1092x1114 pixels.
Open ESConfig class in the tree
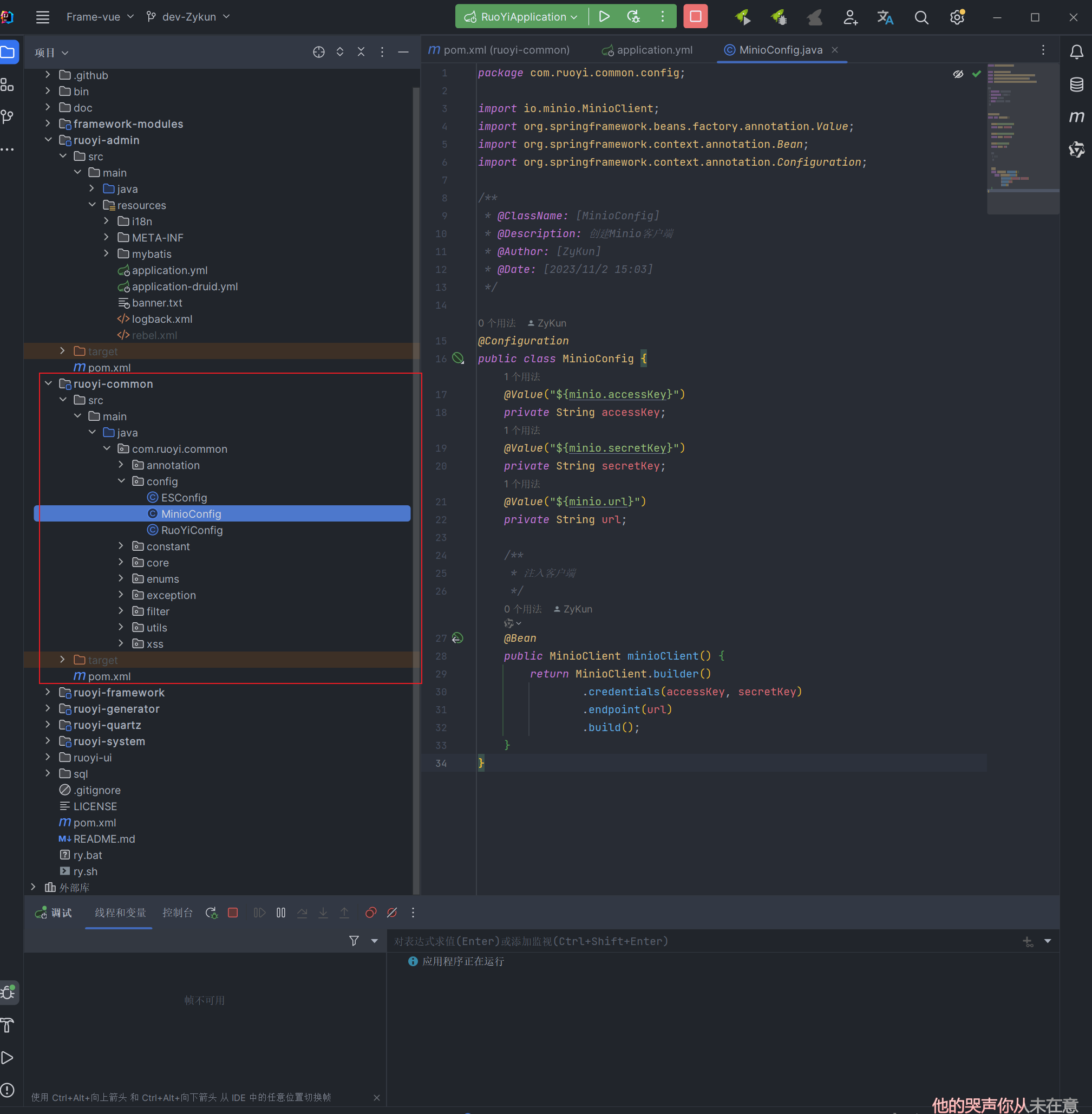click(177, 498)
